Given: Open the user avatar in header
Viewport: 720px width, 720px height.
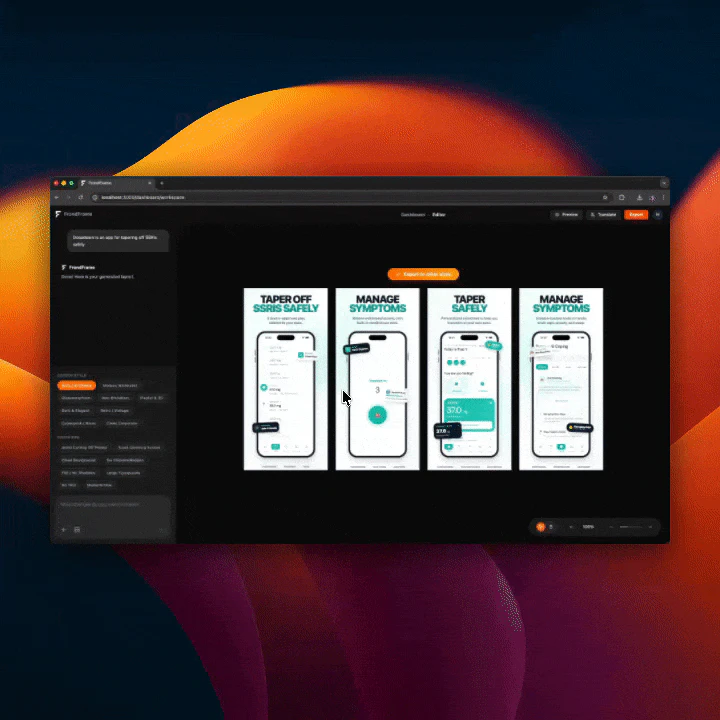Looking at the screenshot, I should click(x=658, y=214).
